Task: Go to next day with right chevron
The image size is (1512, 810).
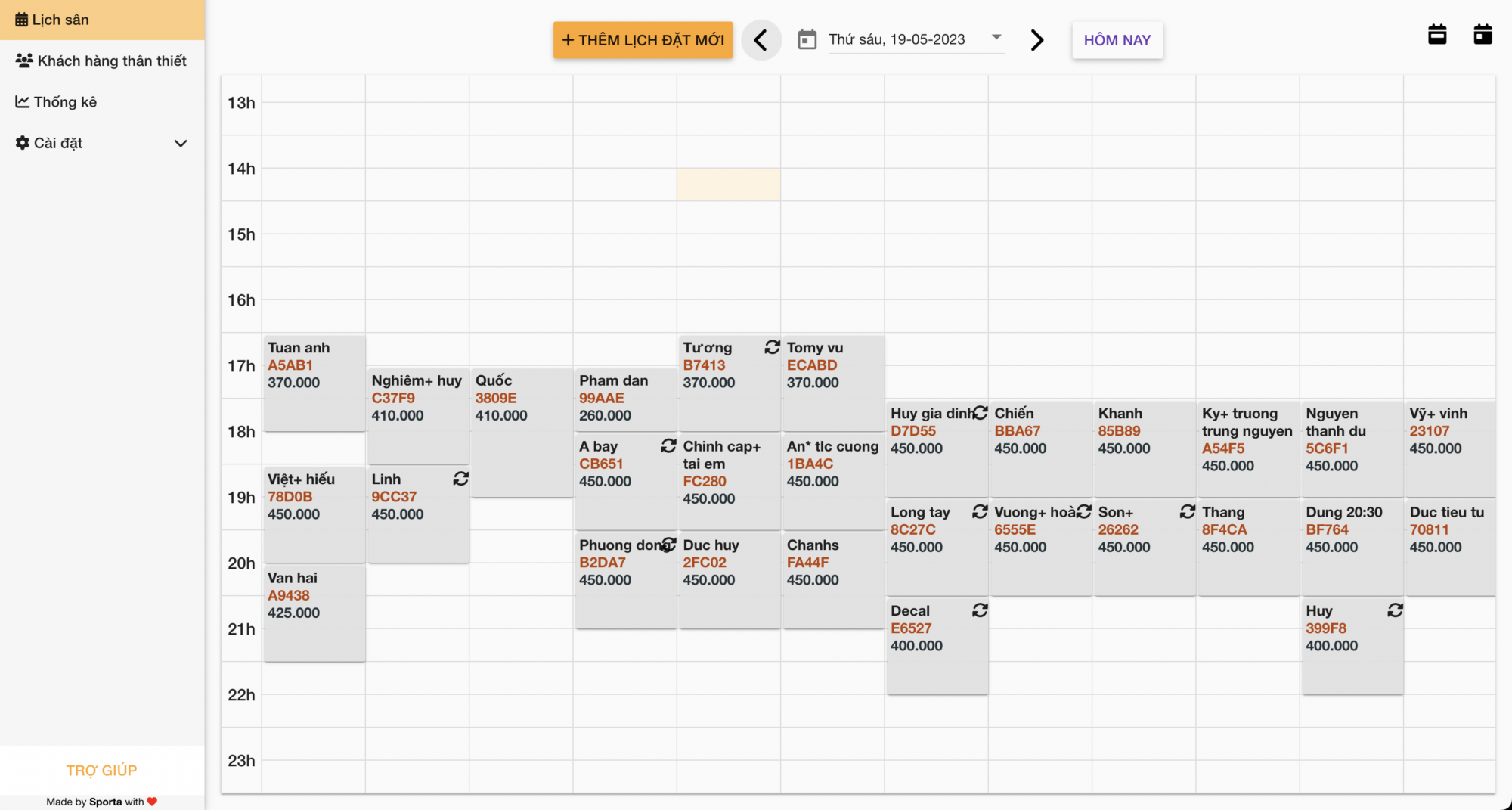Action: [1037, 40]
